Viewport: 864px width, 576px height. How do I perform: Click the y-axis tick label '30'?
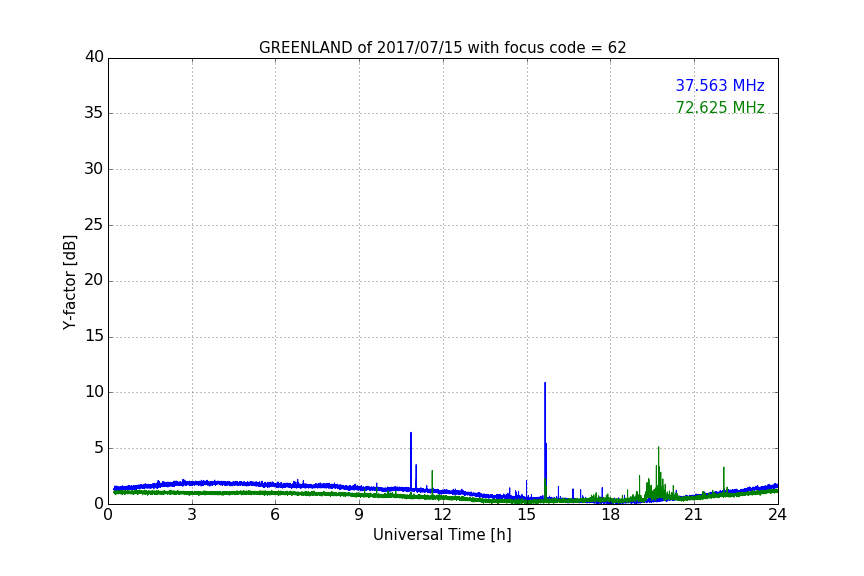click(94, 169)
